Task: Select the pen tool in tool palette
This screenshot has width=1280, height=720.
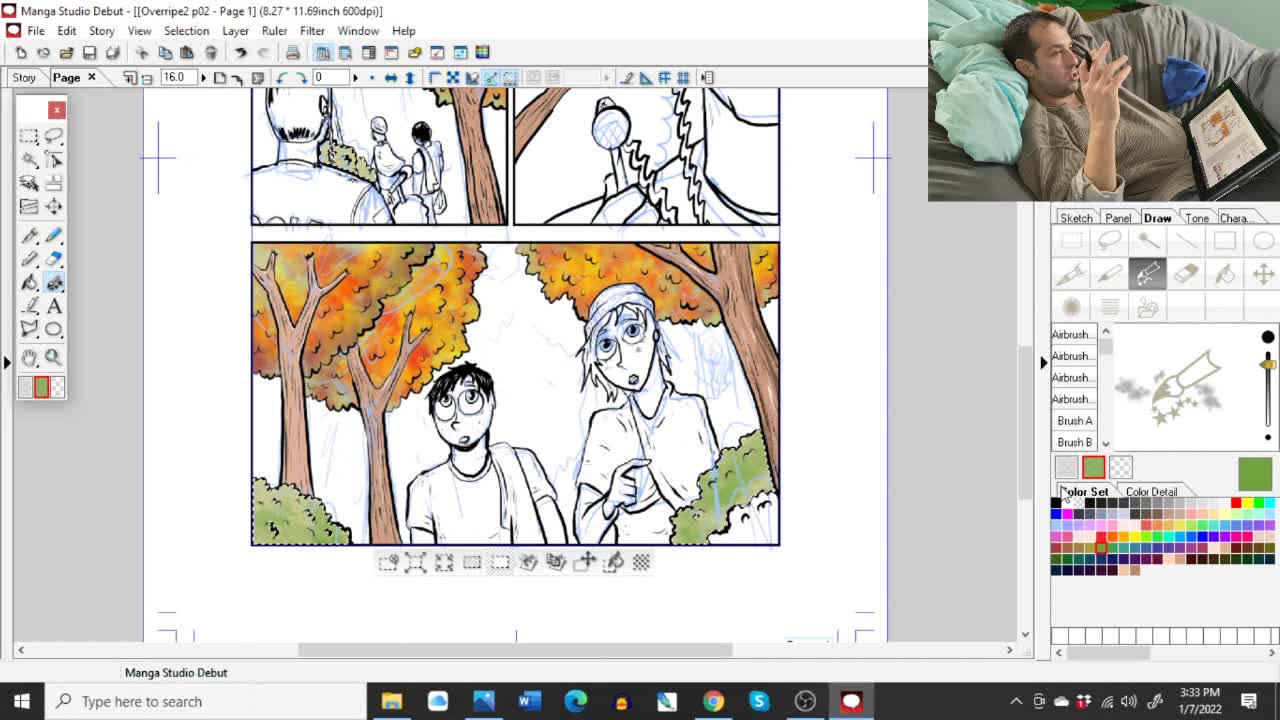Action: click(x=29, y=236)
